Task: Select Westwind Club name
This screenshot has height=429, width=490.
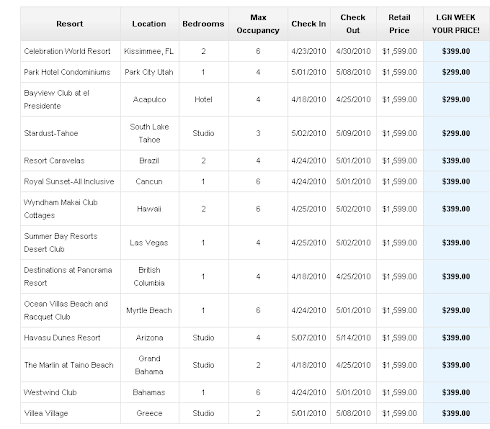Action: (50, 393)
